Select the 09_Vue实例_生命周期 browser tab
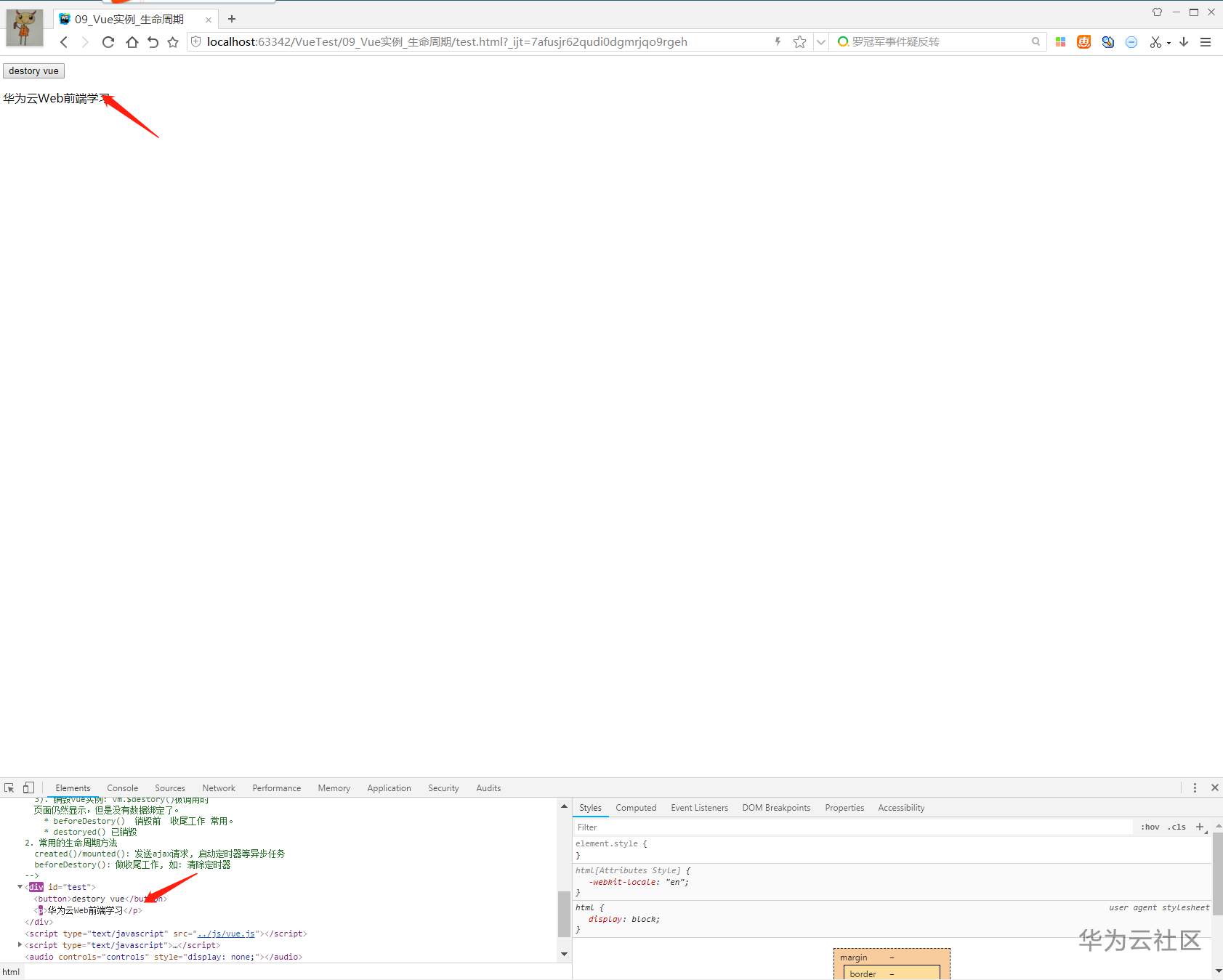The height and width of the screenshot is (980, 1223). [136, 20]
